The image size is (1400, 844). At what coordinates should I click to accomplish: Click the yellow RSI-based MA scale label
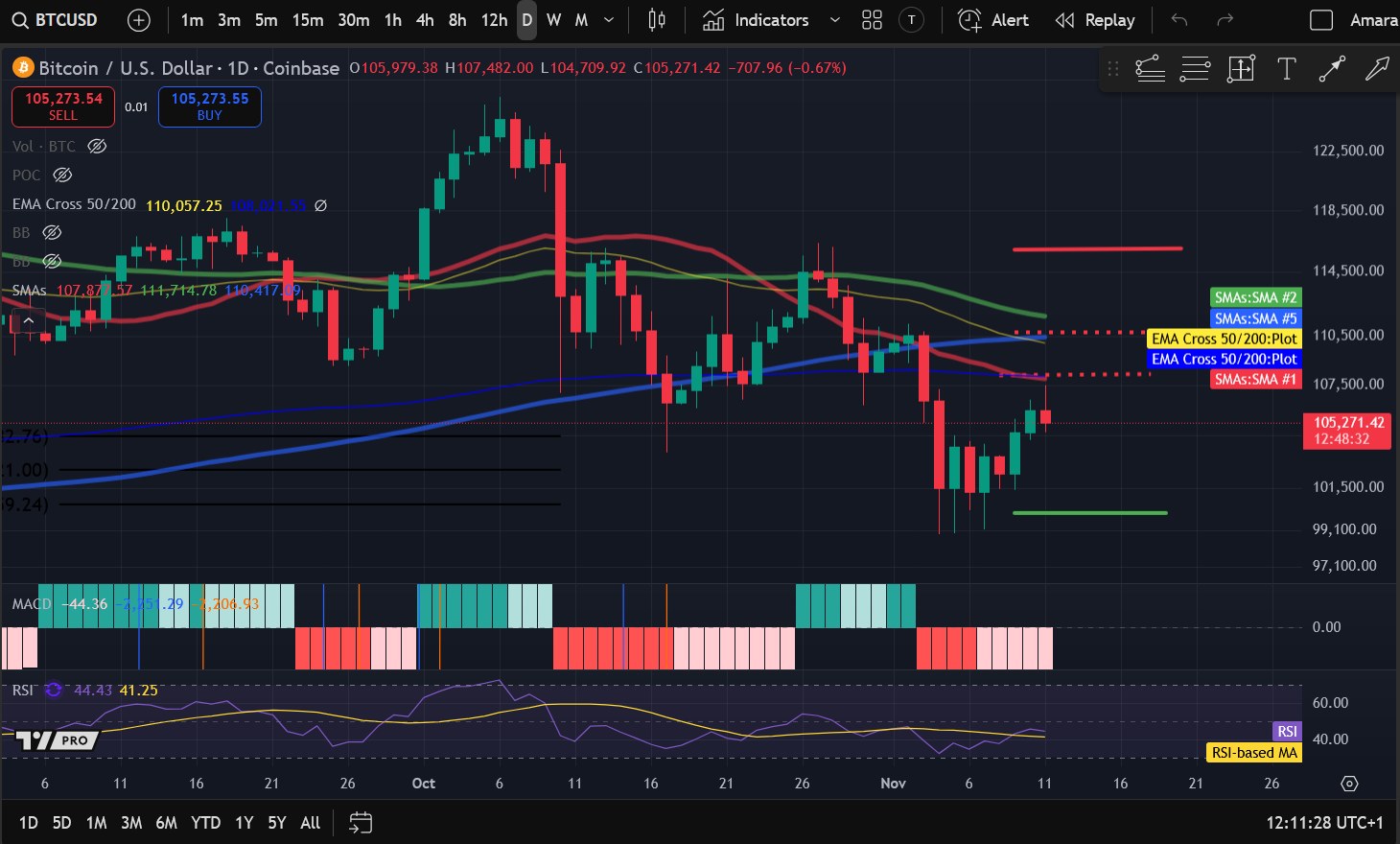click(1254, 753)
